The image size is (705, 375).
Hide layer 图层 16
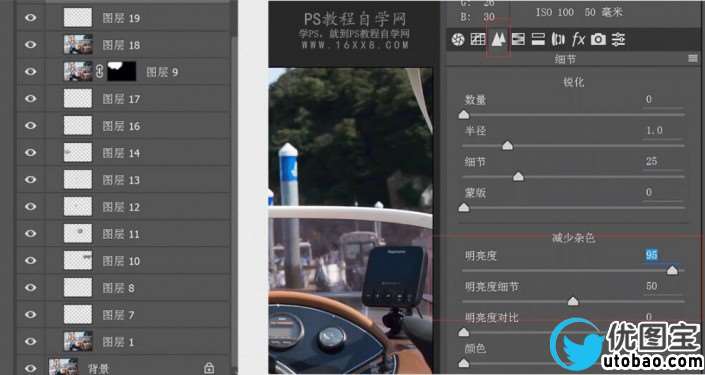30,125
